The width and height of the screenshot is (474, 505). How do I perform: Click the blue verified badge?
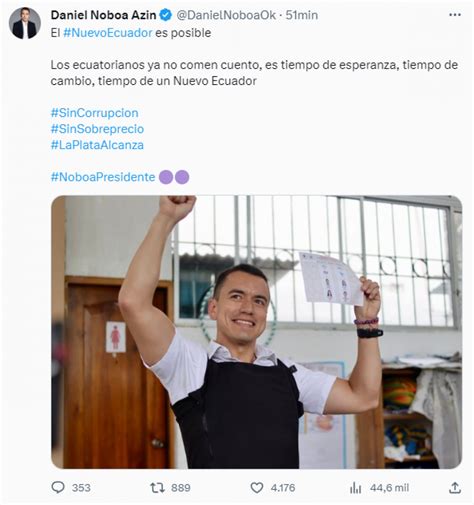tap(166, 15)
